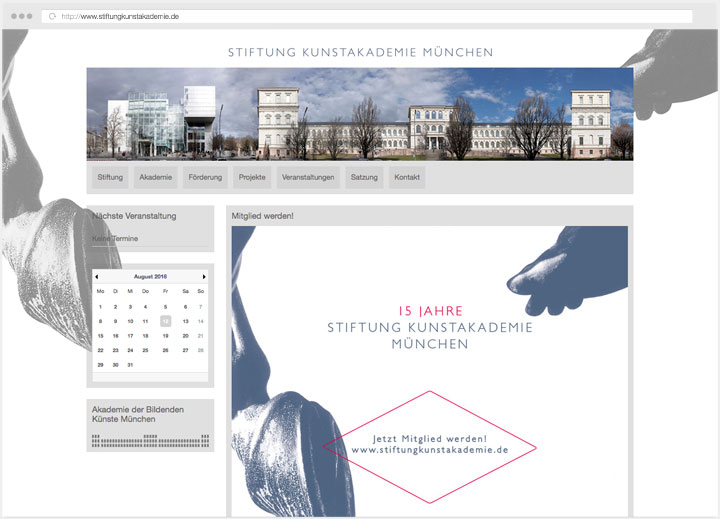Click the Keine Termine text

115,238
